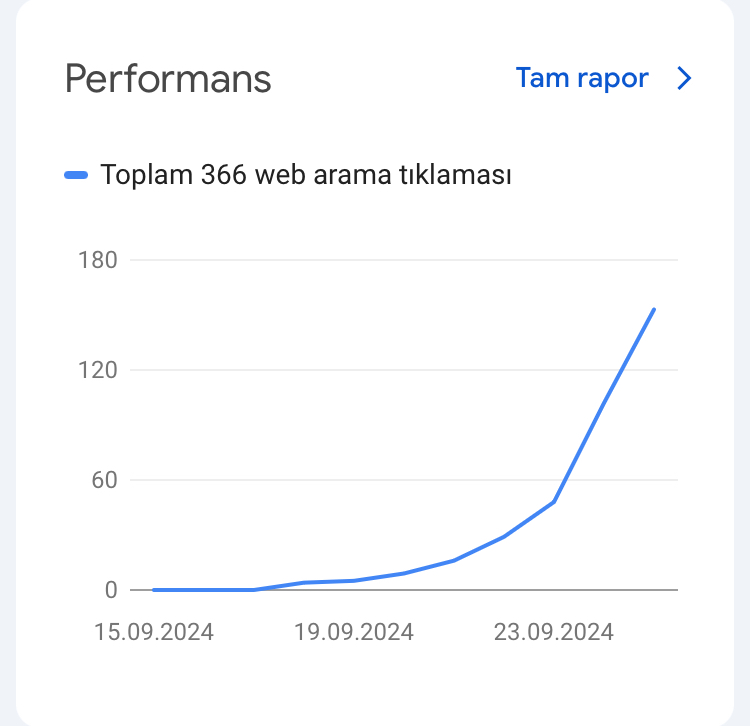Open the Tam rapor full report link
This screenshot has width=750, height=726.
tap(582, 78)
